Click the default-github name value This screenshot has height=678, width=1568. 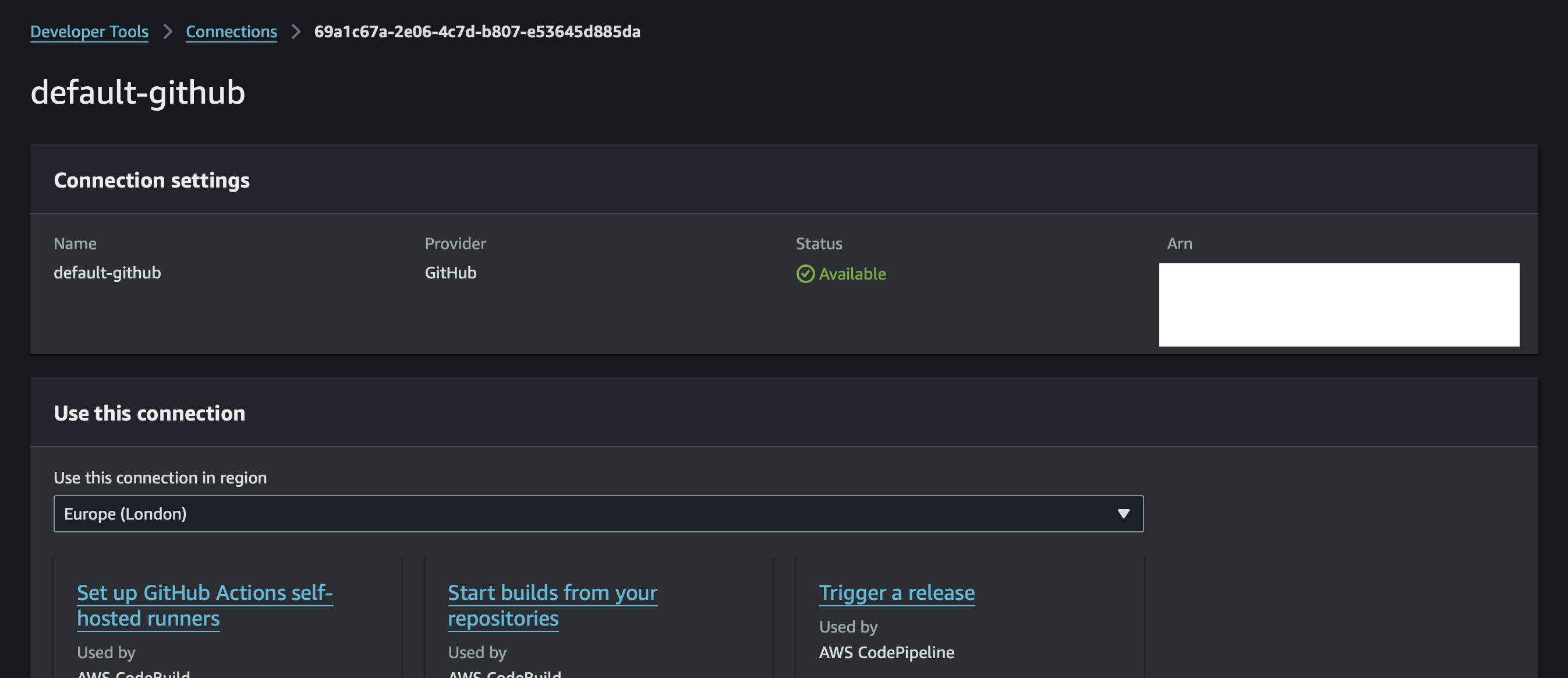coord(107,273)
